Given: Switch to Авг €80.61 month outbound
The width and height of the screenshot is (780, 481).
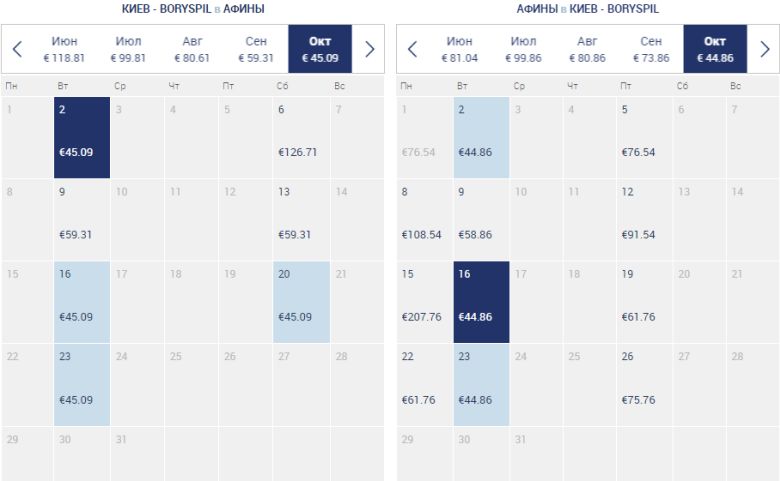Looking at the screenshot, I should [192, 49].
